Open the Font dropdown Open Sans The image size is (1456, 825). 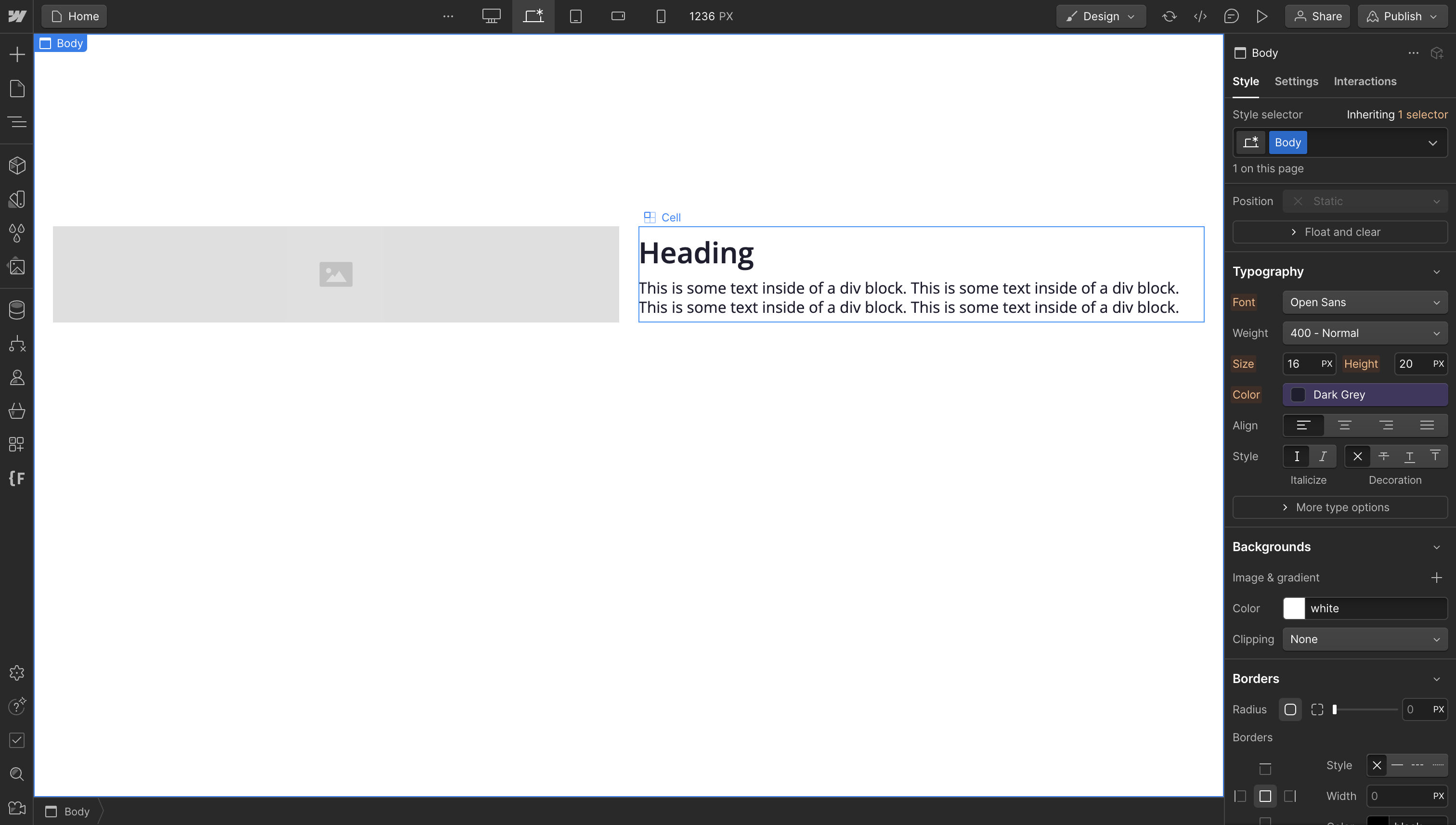1364,302
